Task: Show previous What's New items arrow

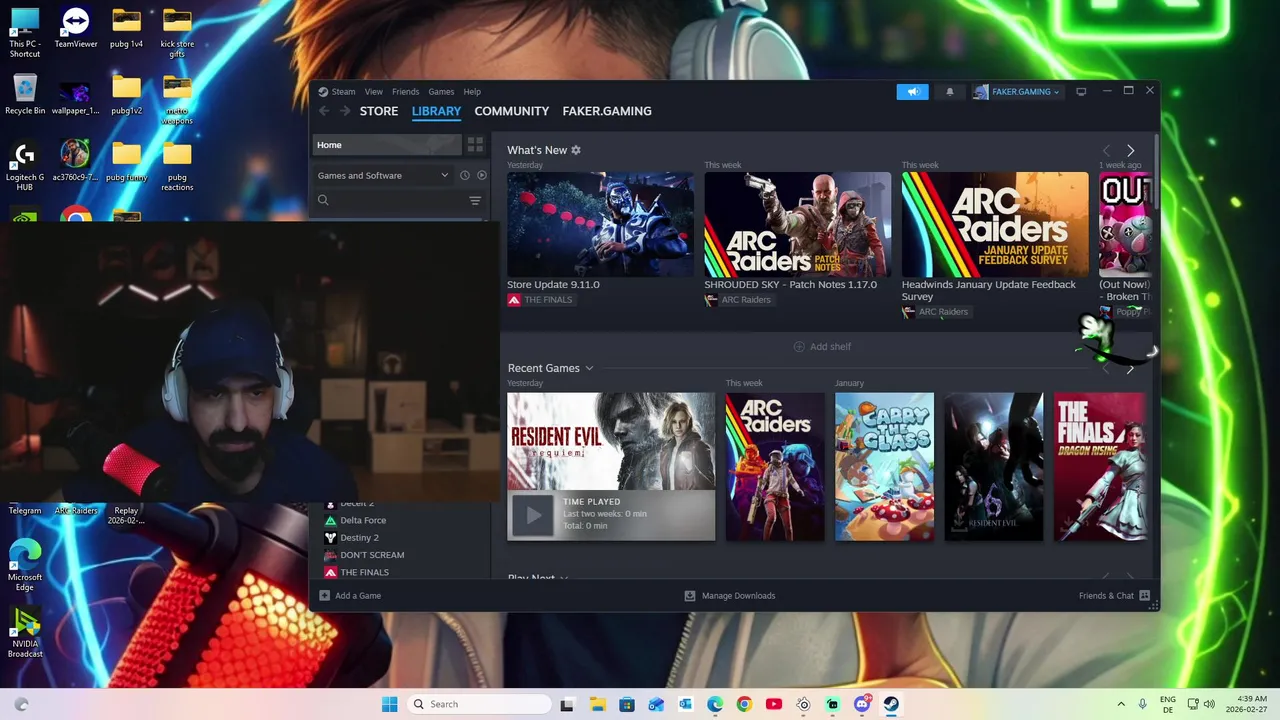Action: (x=1105, y=151)
